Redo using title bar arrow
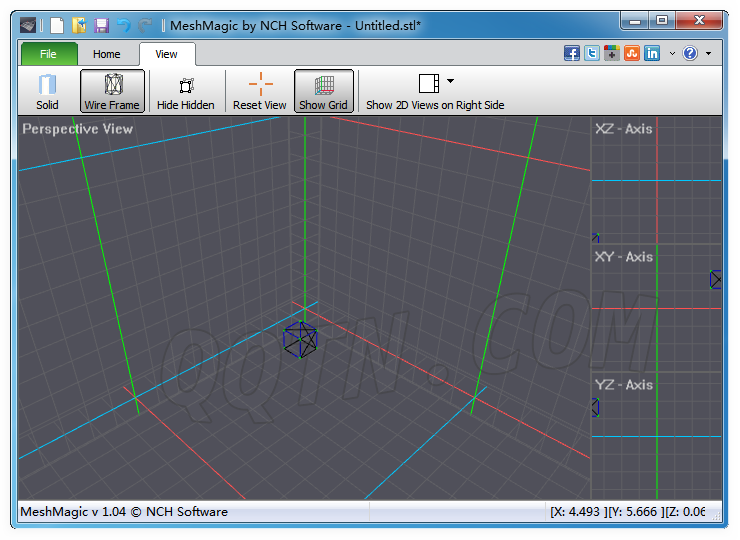The height and width of the screenshot is (540, 740). tap(145, 25)
